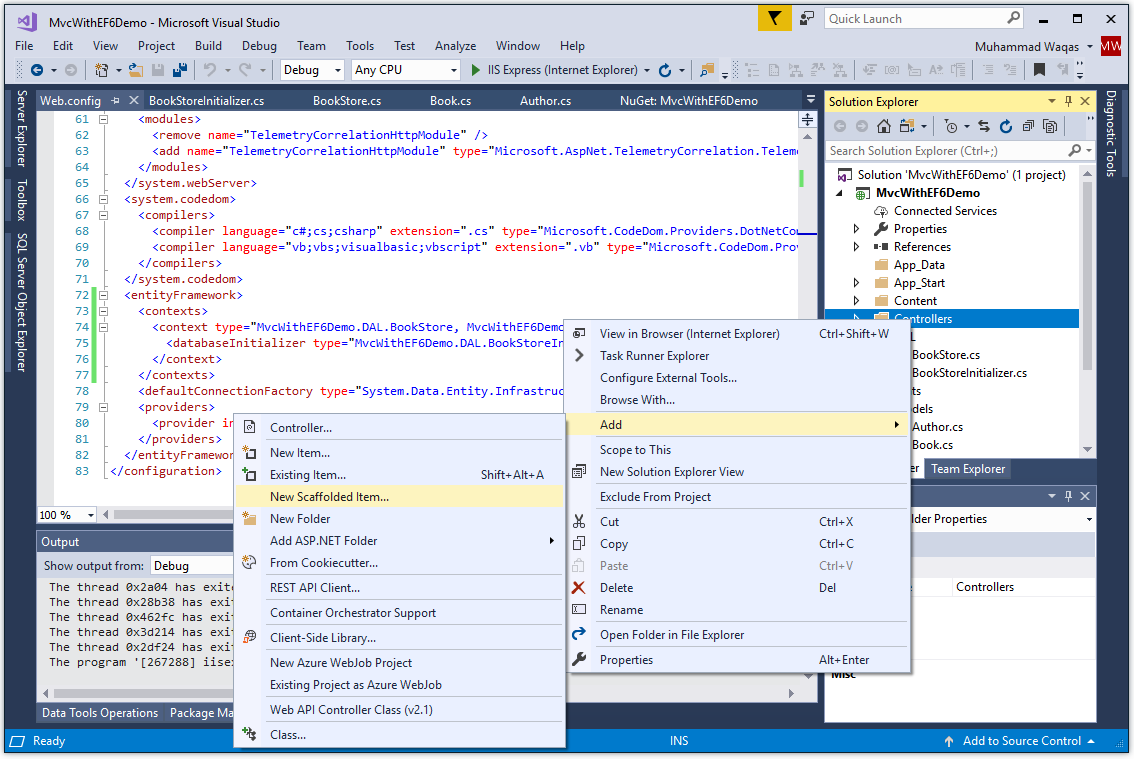This screenshot has width=1134, height=759.
Task: Collapse system.codedom node at line 66
Action: point(103,199)
